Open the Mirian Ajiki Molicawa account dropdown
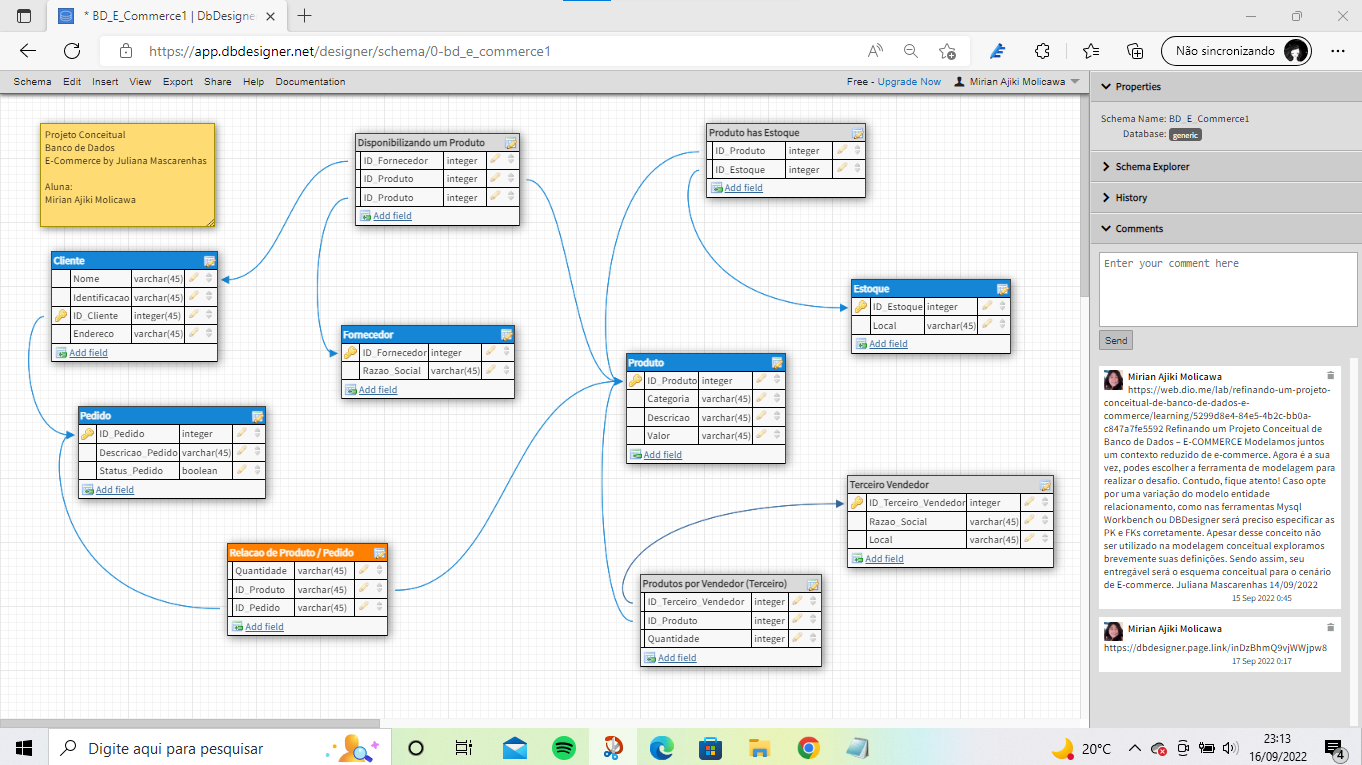The height and width of the screenshot is (765, 1362). (1016, 81)
